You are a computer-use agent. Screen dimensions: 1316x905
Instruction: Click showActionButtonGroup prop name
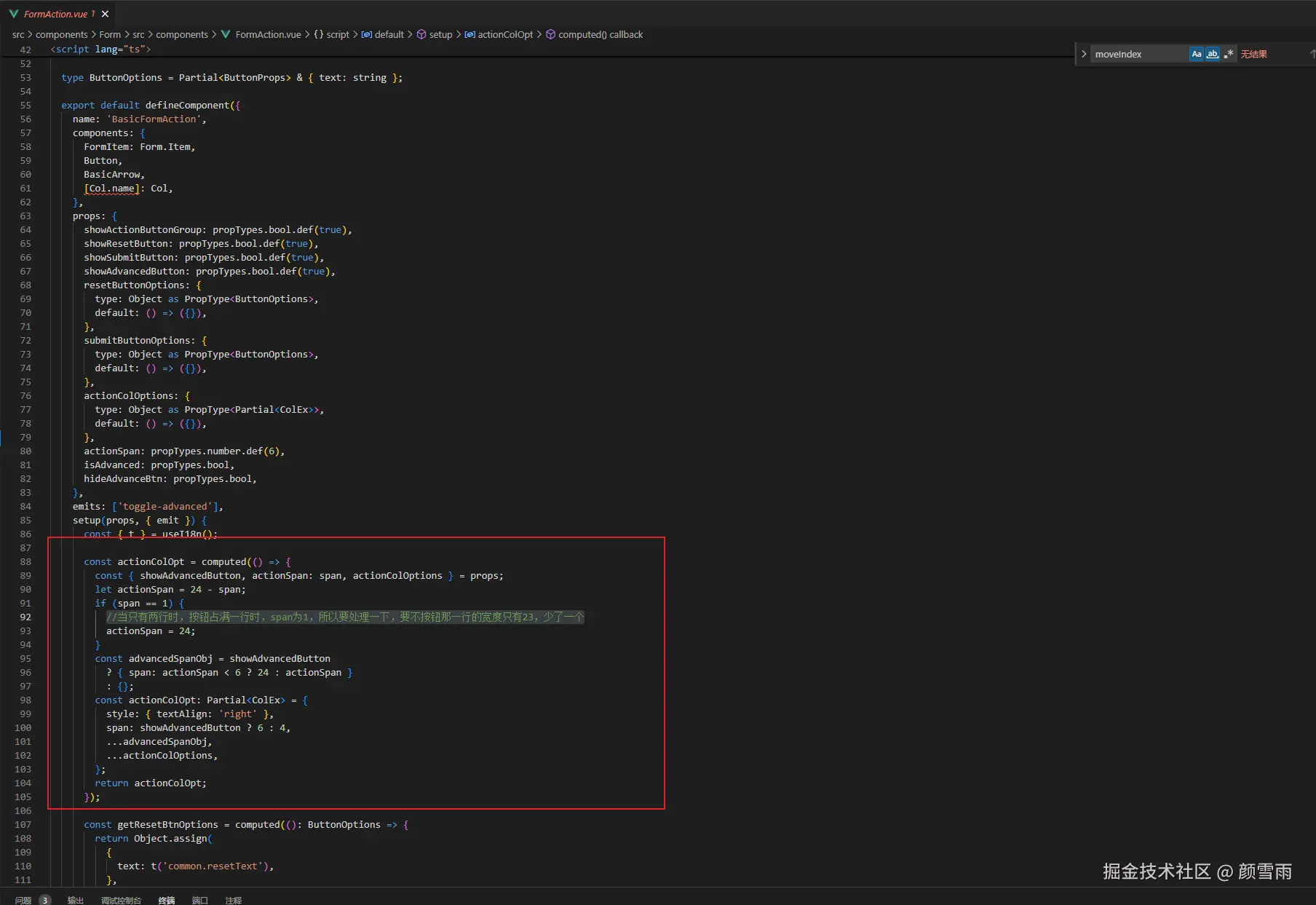(143, 229)
